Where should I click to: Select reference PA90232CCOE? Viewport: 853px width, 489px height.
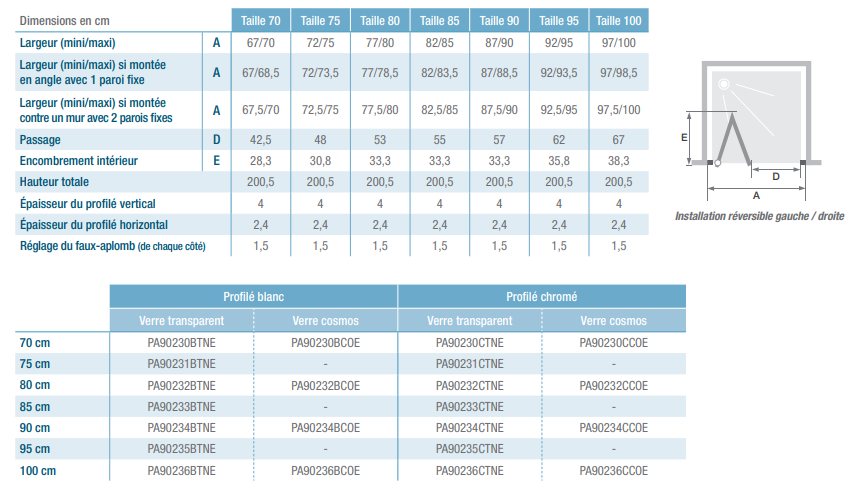[614, 386]
